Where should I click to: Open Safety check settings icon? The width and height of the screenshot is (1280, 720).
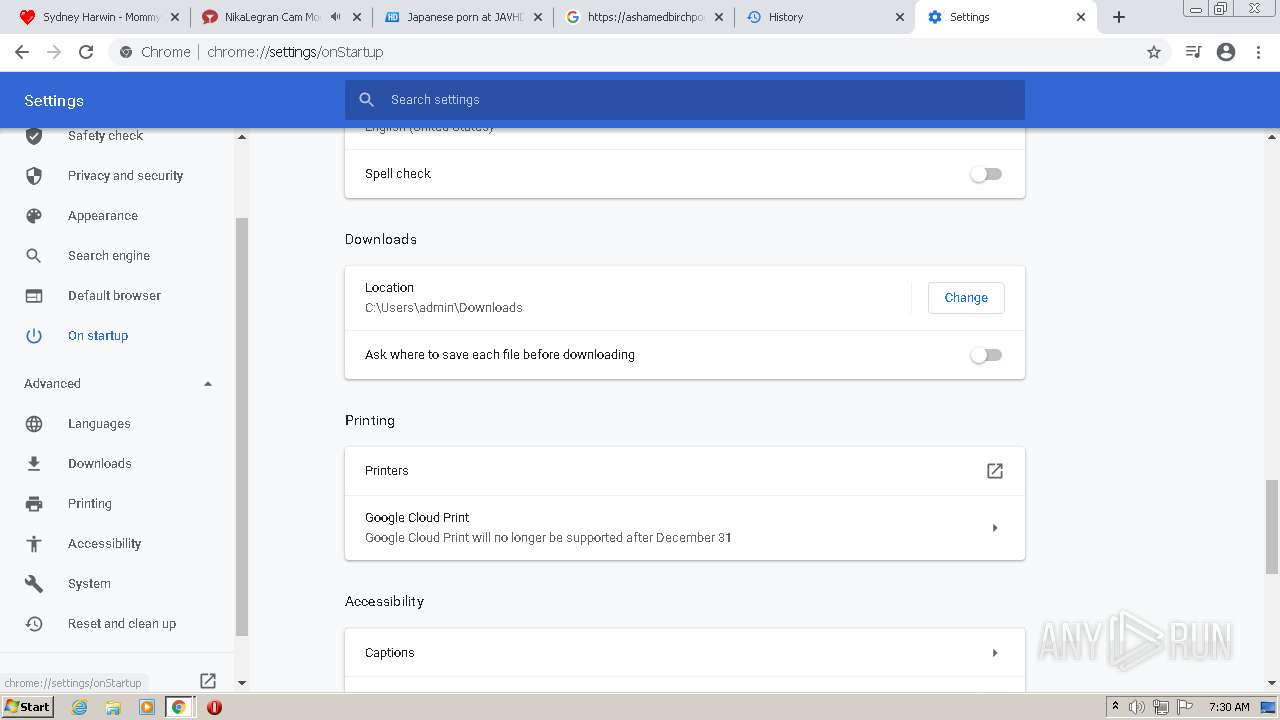click(x=34, y=136)
